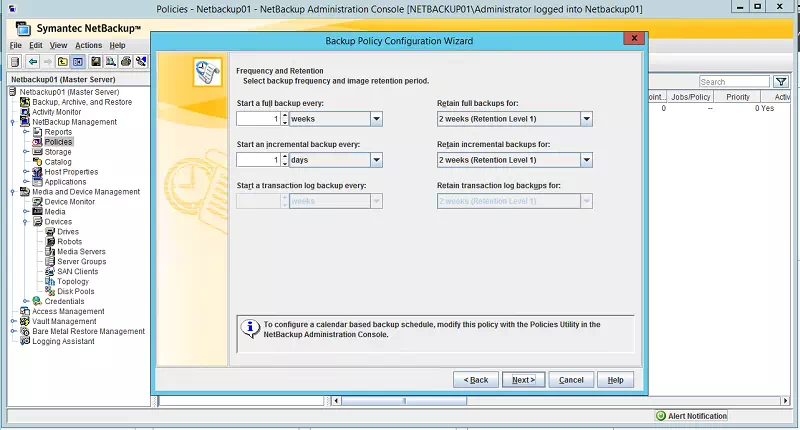Image resolution: width=800 pixels, height=430 pixels.
Task: Click the Backup, Archive, and Restore icon
Action: click(24, 102)
